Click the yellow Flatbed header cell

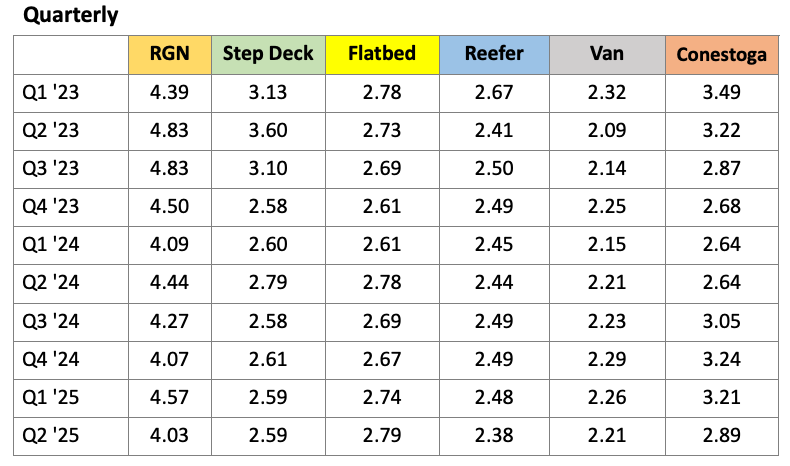coord(382,54)
